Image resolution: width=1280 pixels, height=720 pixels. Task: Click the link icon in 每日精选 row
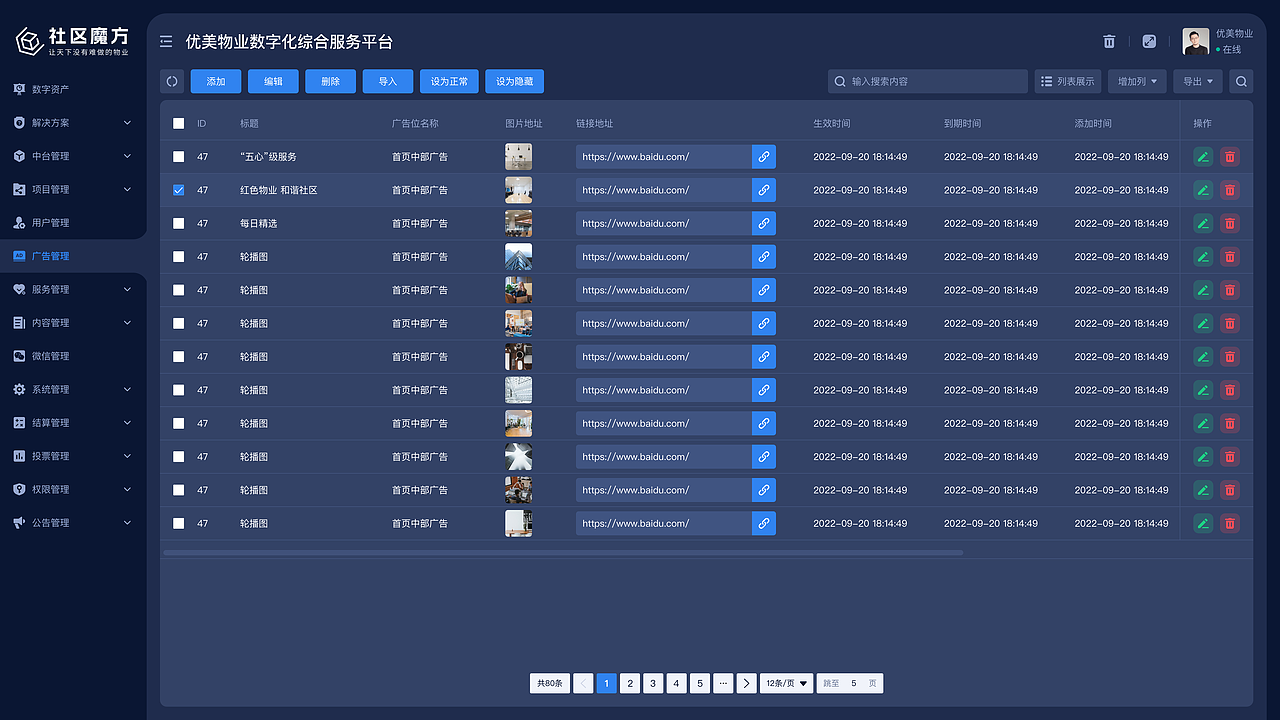(x=764, y=223)
